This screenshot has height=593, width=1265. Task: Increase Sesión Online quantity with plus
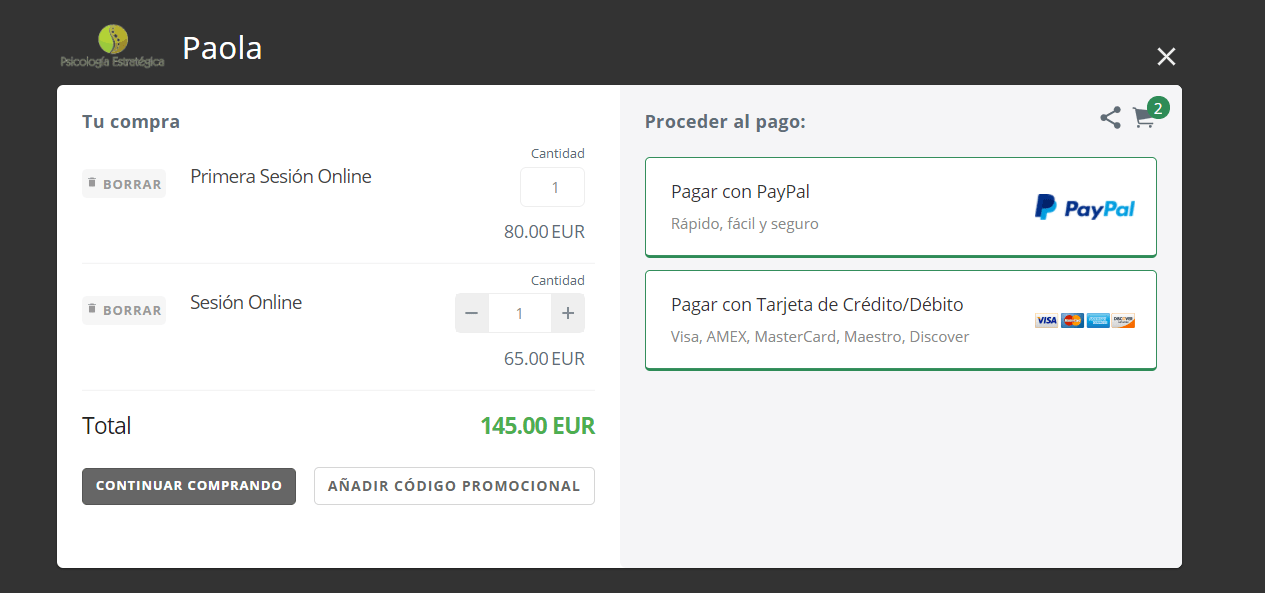tap(568, 313)
